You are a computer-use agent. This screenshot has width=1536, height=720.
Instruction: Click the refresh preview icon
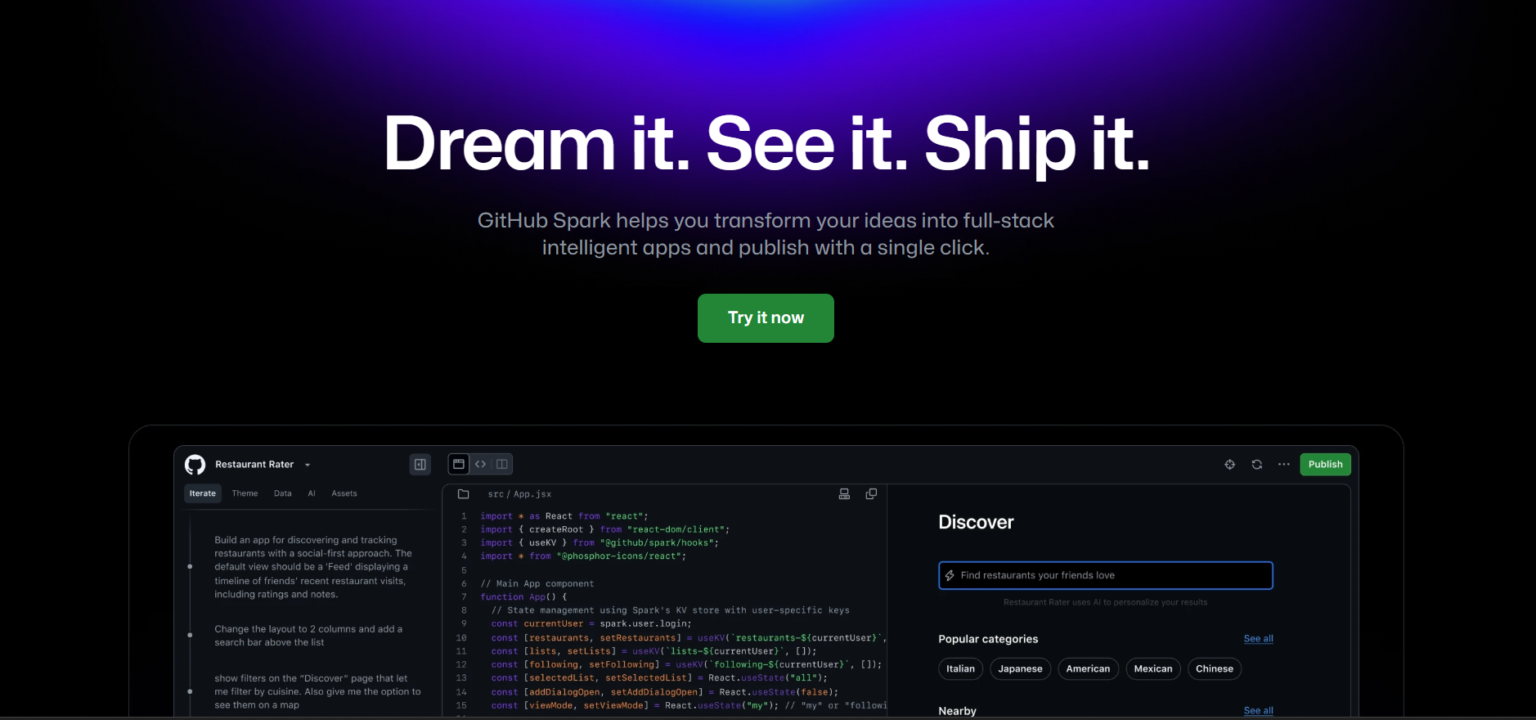click(1257, 464)
